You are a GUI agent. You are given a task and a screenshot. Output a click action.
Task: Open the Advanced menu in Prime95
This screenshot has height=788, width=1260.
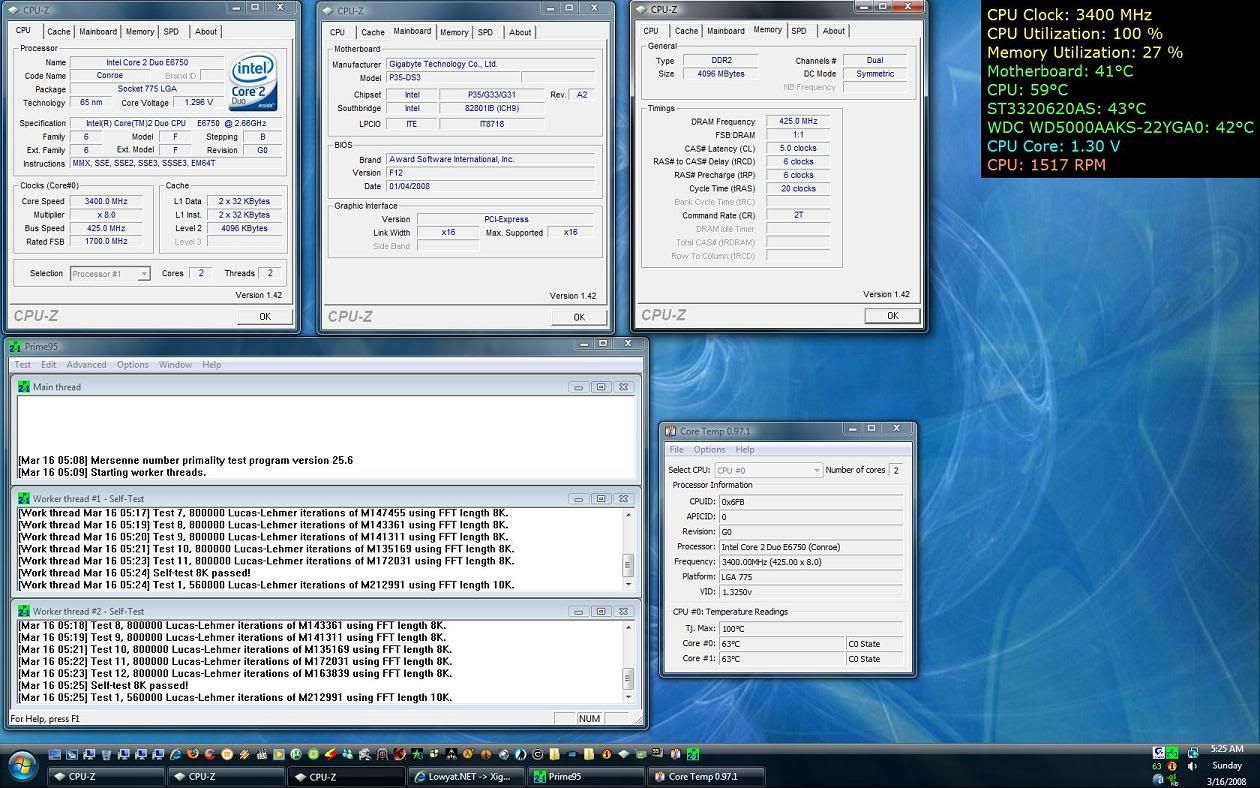[x=86, y=365]
